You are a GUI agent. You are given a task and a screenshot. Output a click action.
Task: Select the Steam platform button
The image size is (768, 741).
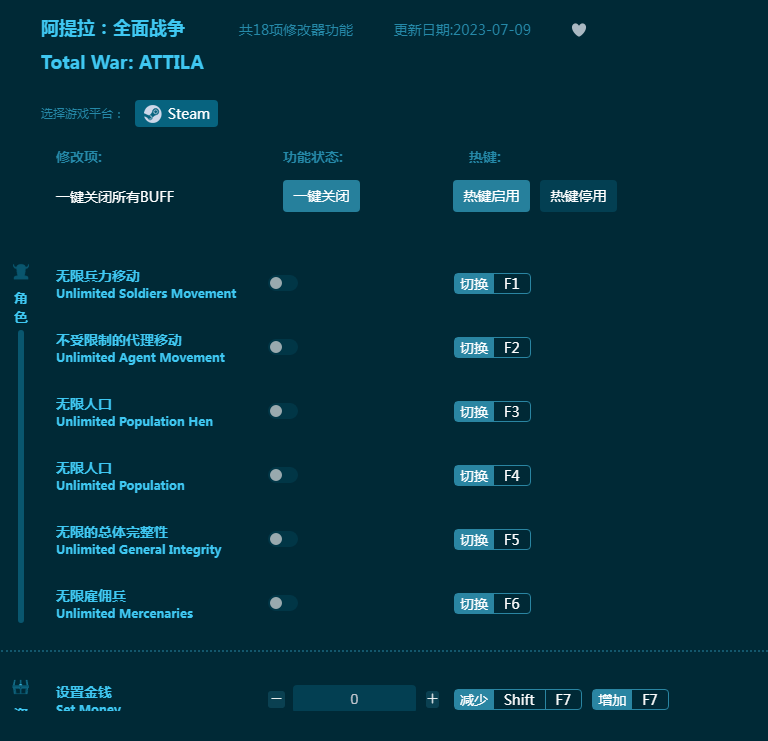[x=176, y=114]
